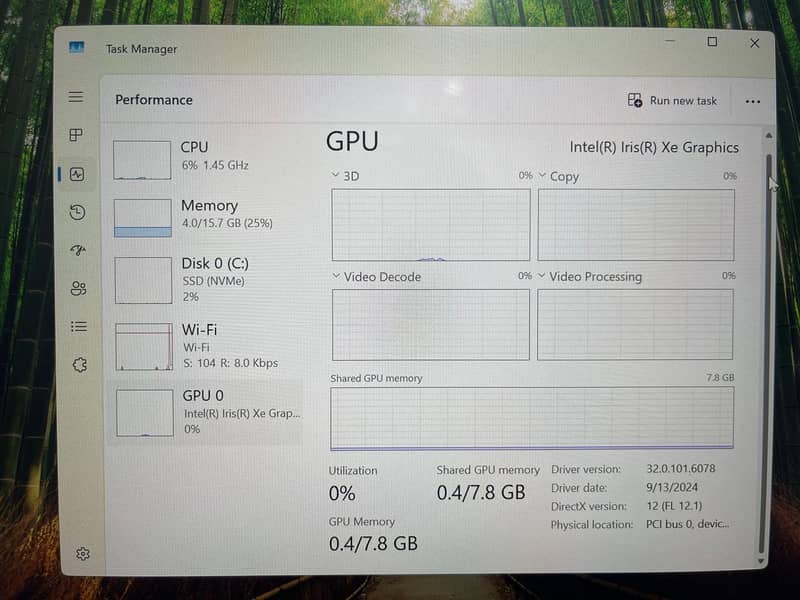Image resolution: width=800 pixels, height=600 pixels.
Task: Click the Run new task button label
Action: (x=683, y=101)
